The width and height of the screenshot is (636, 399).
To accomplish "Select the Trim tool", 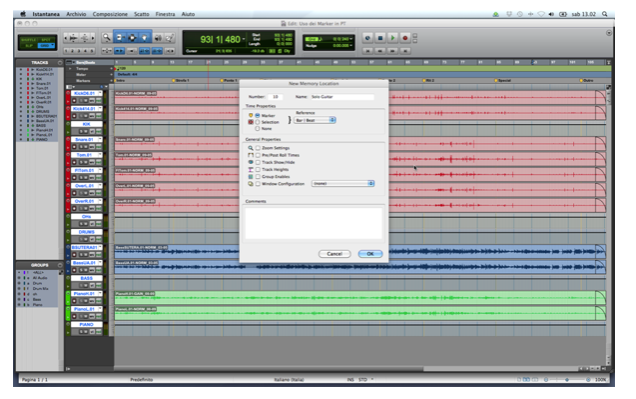I will pyautogui.click(x=120, y=38).
